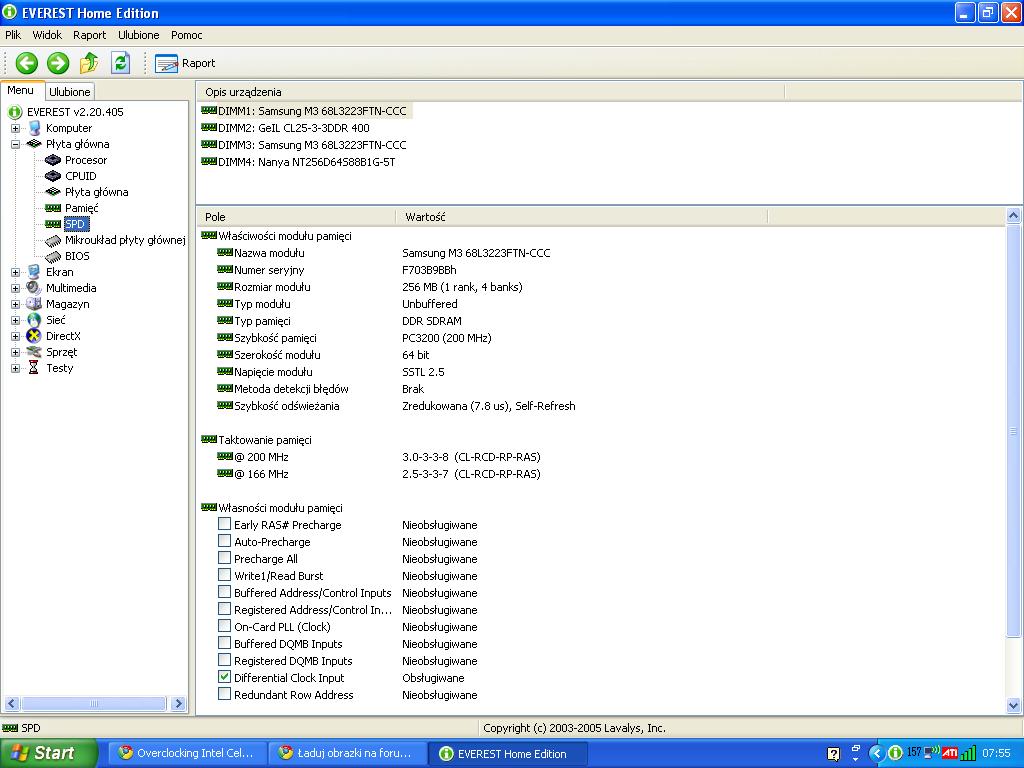
Task: Open the Ulubione menu
Action: tap(138, 35)
